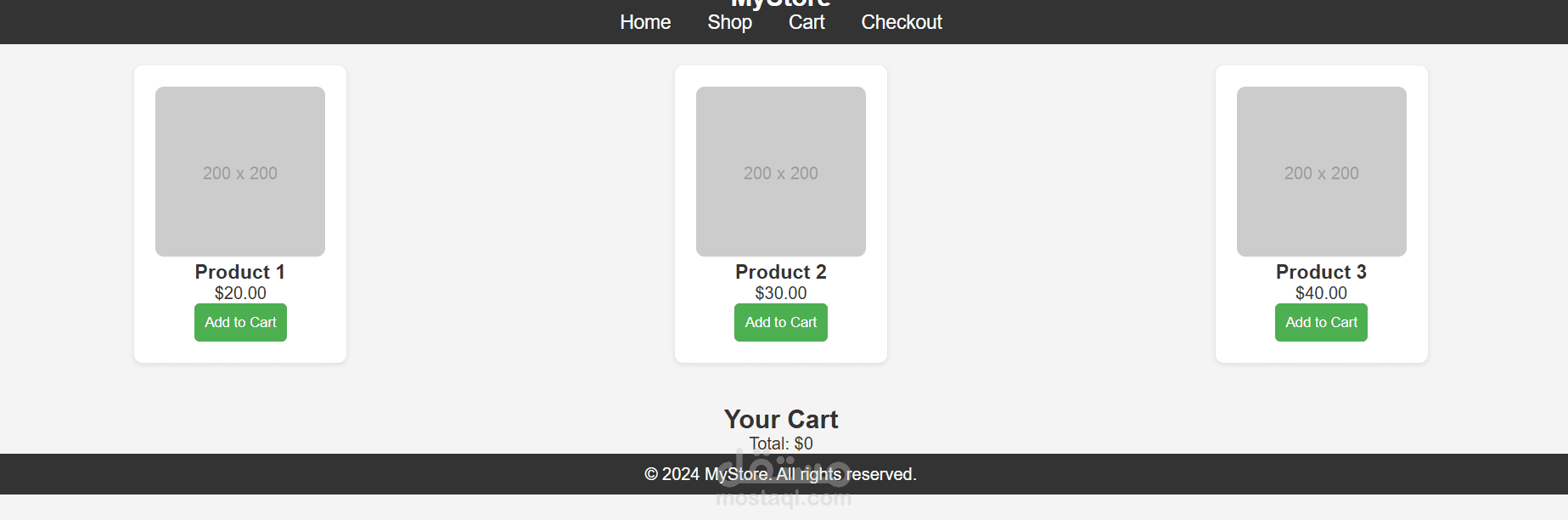Click the cart Total: $0 text
The height and width of the screenshot is (520, 1568).
pos(780,443)
